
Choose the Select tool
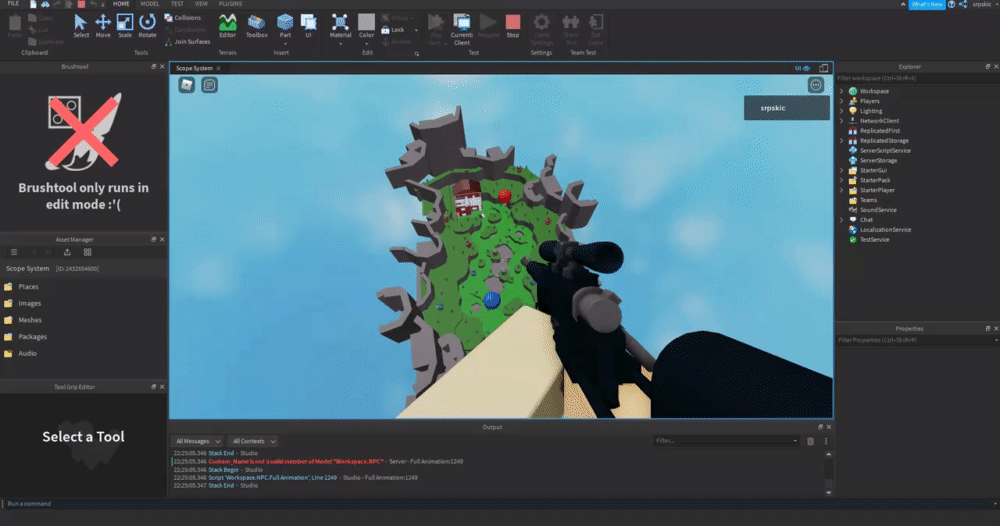click(x=80, y=26)
